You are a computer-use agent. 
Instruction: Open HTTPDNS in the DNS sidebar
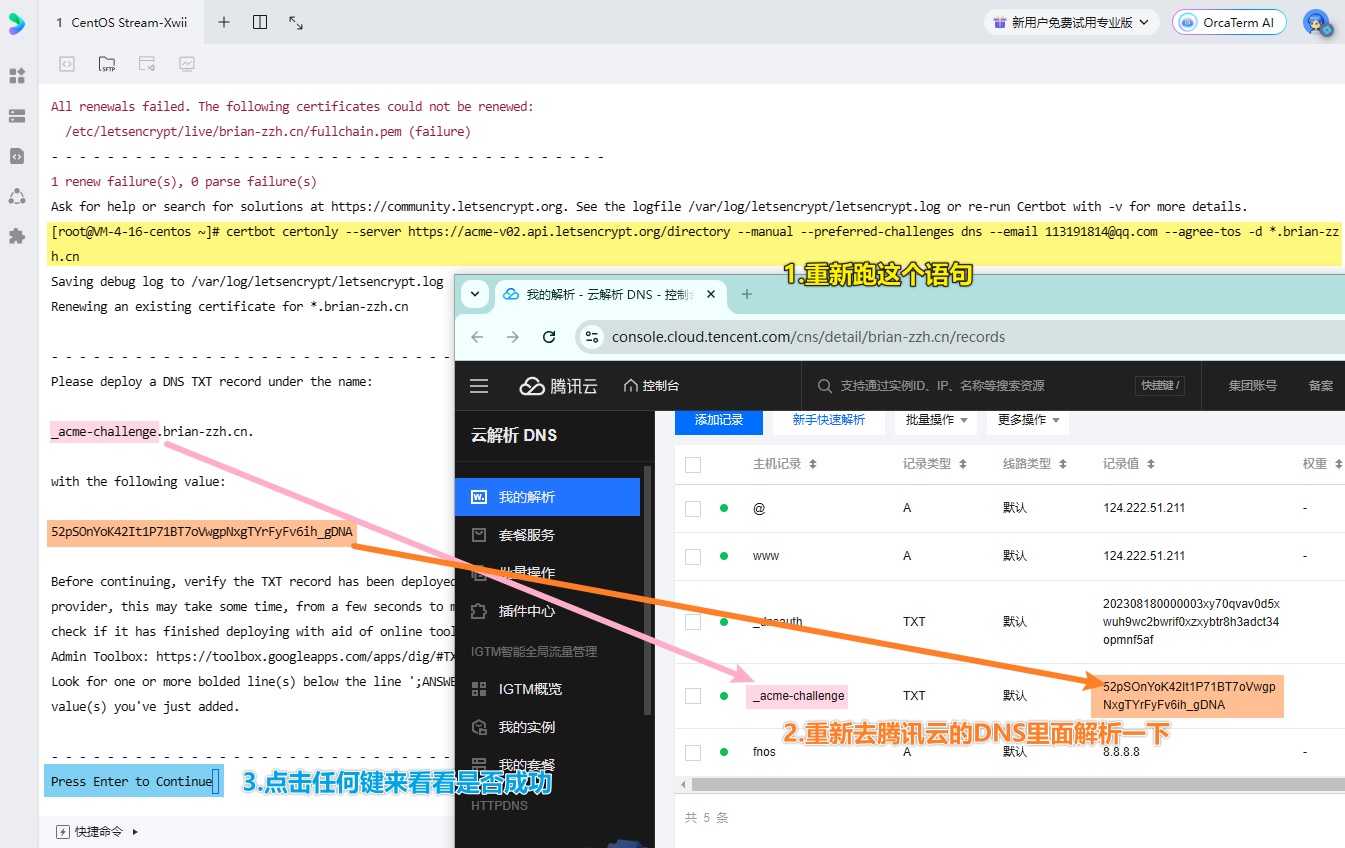(501, 805)
